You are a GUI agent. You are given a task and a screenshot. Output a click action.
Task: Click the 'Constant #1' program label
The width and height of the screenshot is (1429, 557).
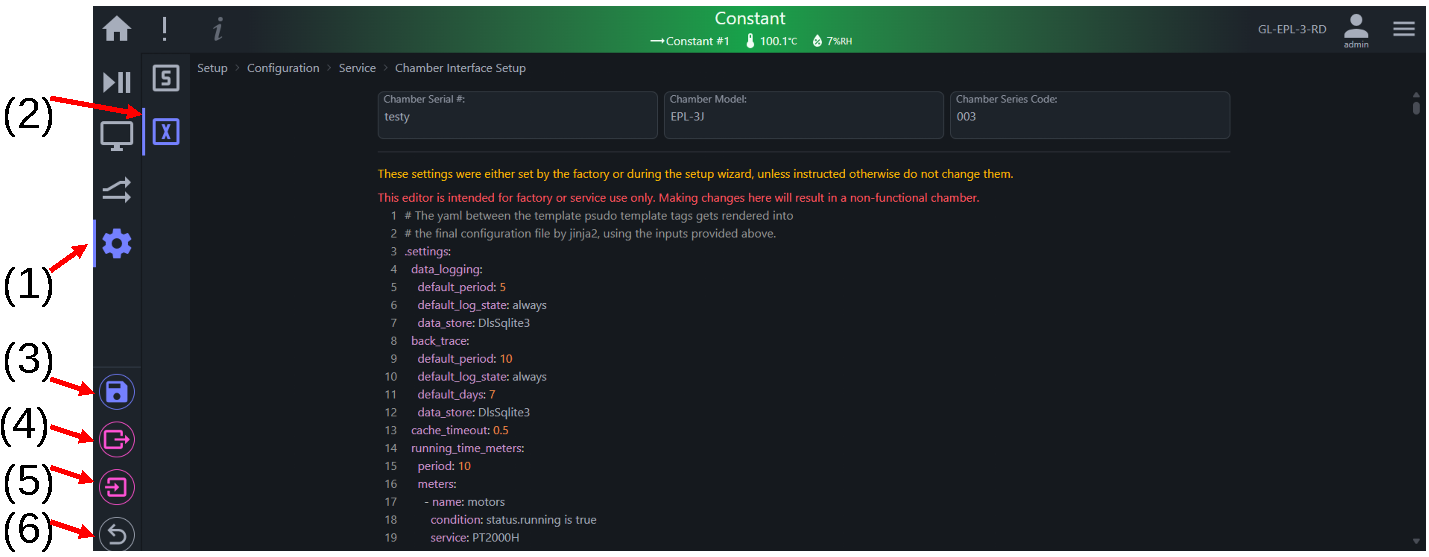(x=697, y=41)
